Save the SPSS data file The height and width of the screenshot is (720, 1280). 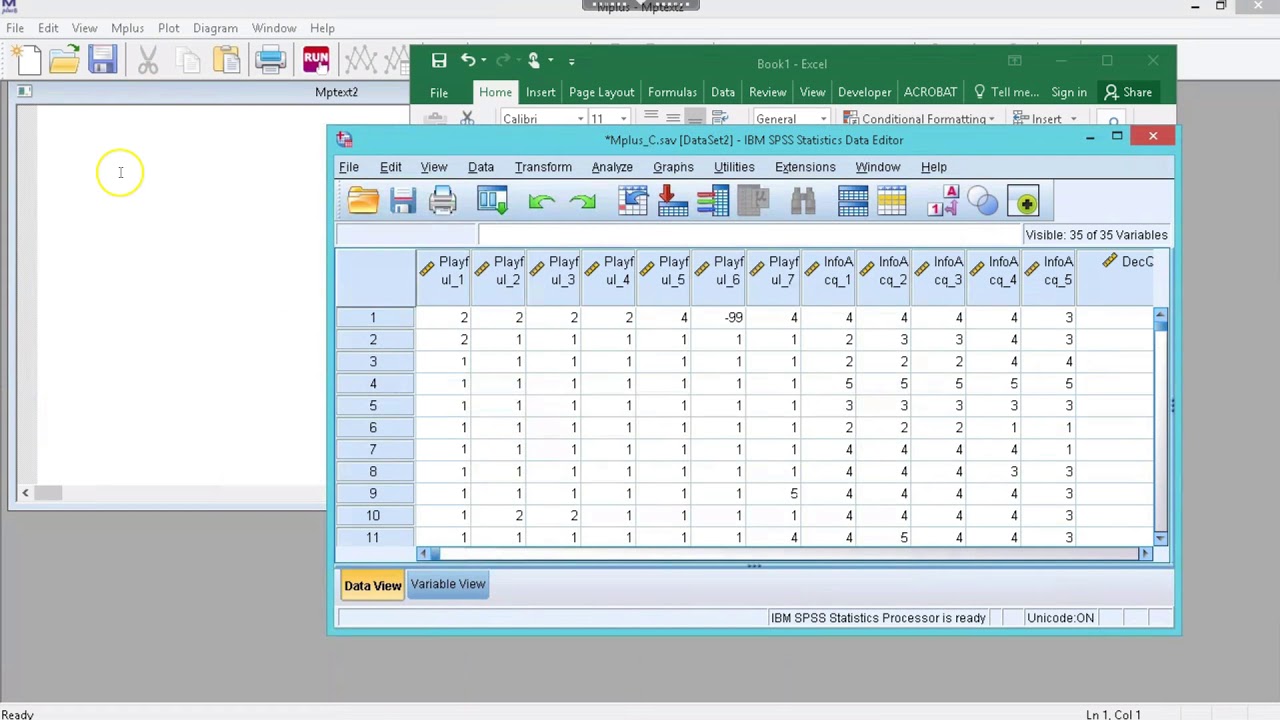pyautogui.click(x=403, y=202)
